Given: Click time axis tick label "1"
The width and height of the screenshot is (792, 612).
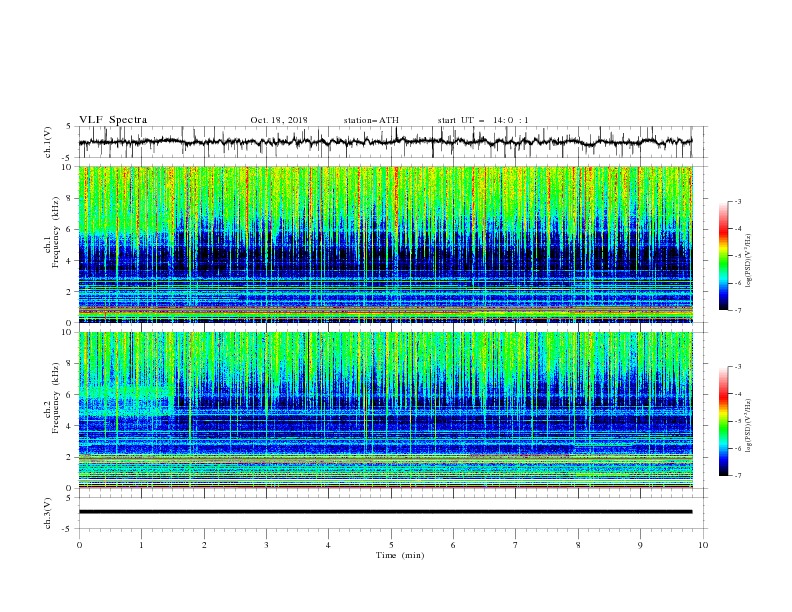Looking at the screenshot, I should point(141,545).
